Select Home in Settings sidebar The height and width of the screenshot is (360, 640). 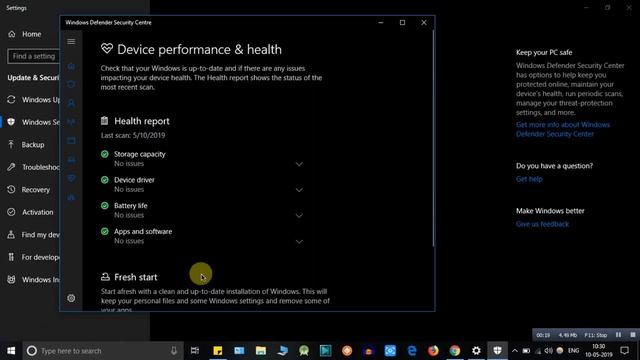pos(31,34)
